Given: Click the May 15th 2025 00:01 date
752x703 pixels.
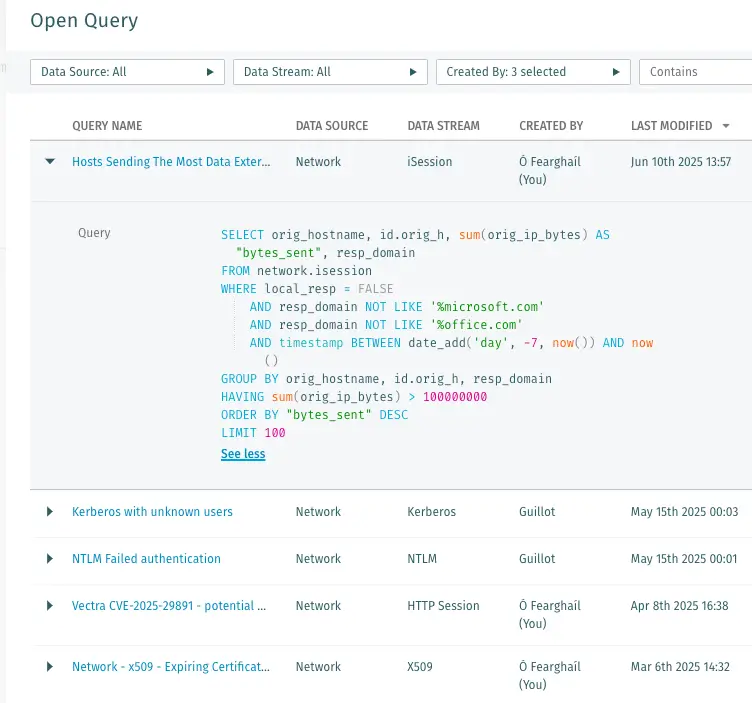Looking at the screenshot, I should pyautogui.click(x=684, y=559).
